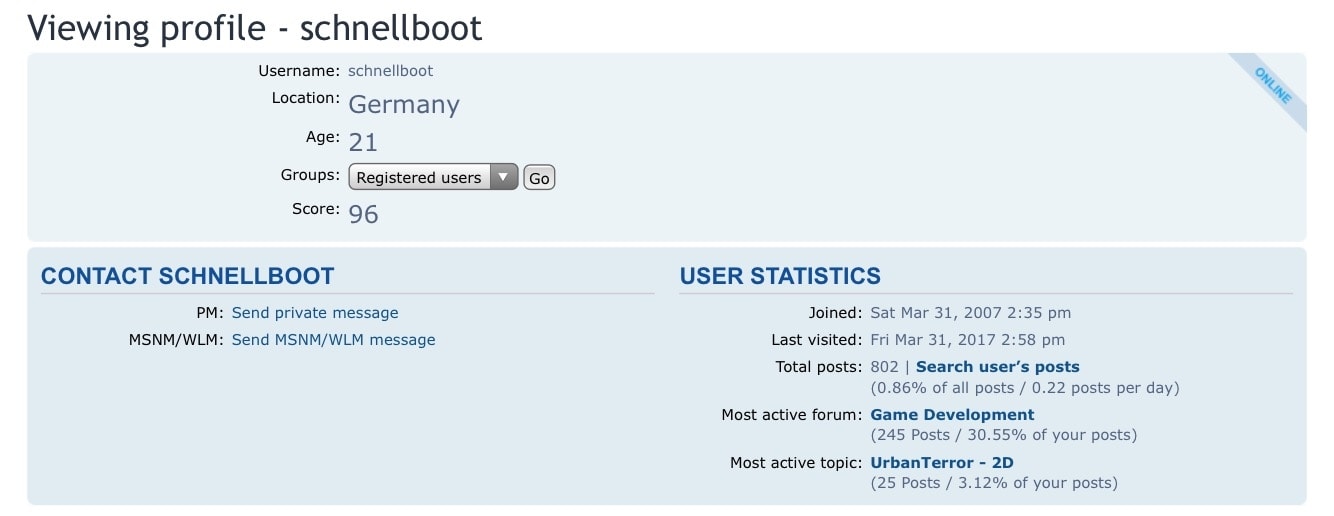This screenshot has width=1334, height=516.
Task: Open the Search user's posts link
Action: 998,367
